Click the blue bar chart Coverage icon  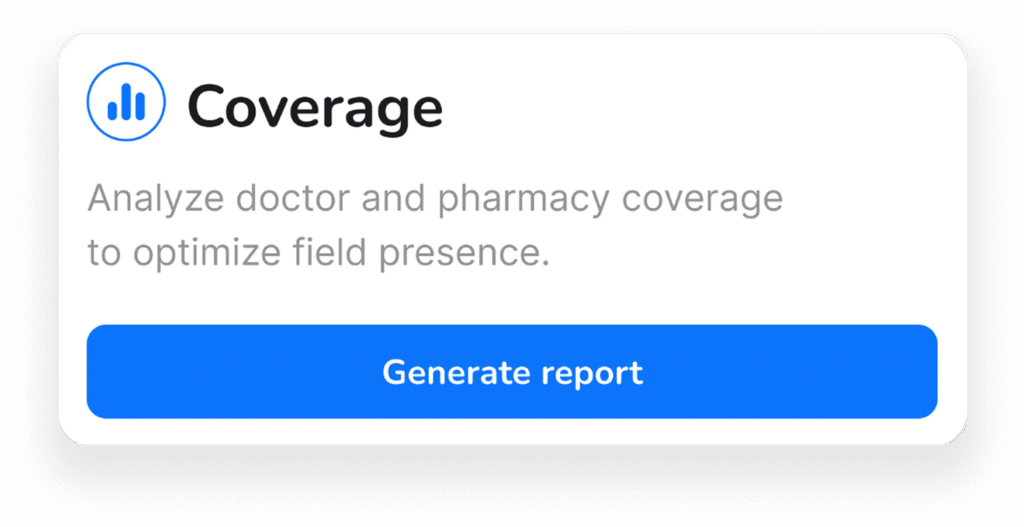(126, 102)
